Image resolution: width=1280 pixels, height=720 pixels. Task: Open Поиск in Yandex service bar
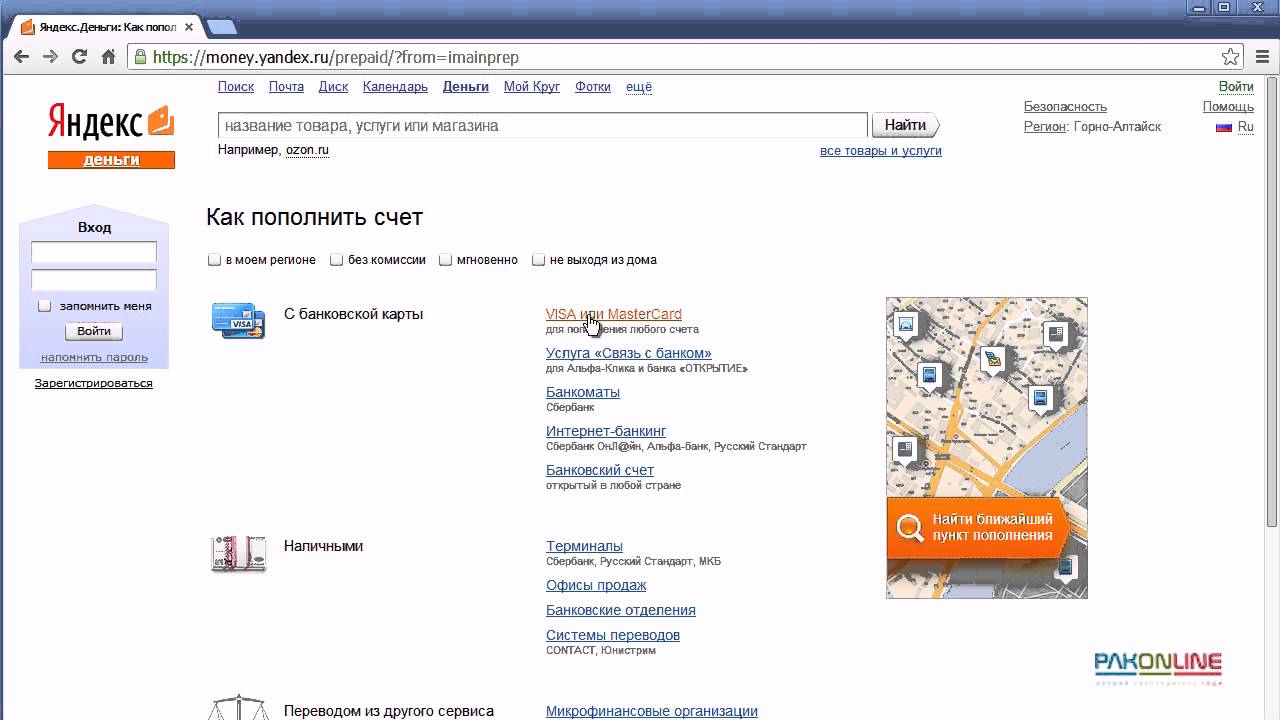tap(236, 87)
